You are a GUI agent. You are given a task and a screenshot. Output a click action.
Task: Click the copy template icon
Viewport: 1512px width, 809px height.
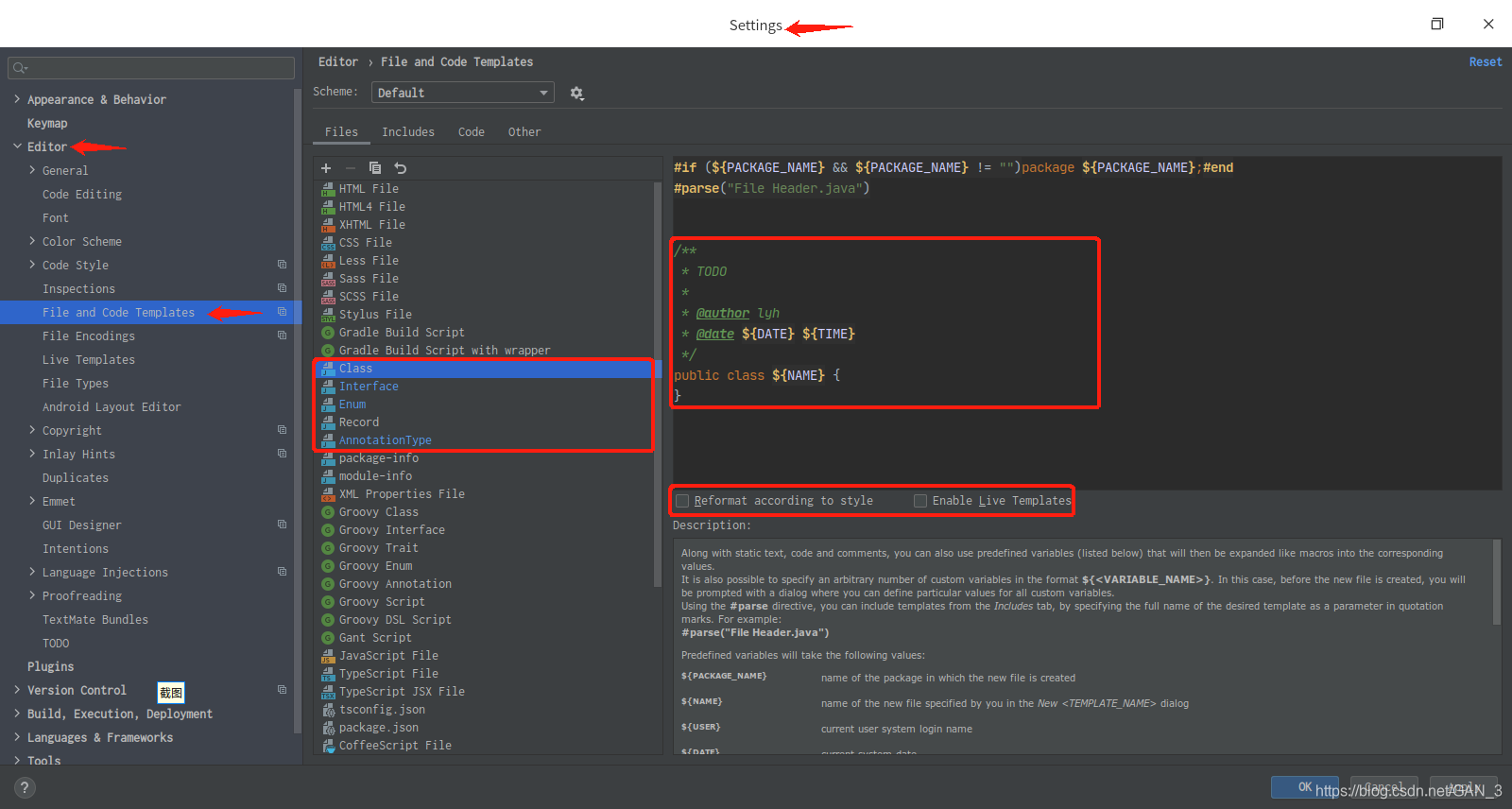[375, 168]
